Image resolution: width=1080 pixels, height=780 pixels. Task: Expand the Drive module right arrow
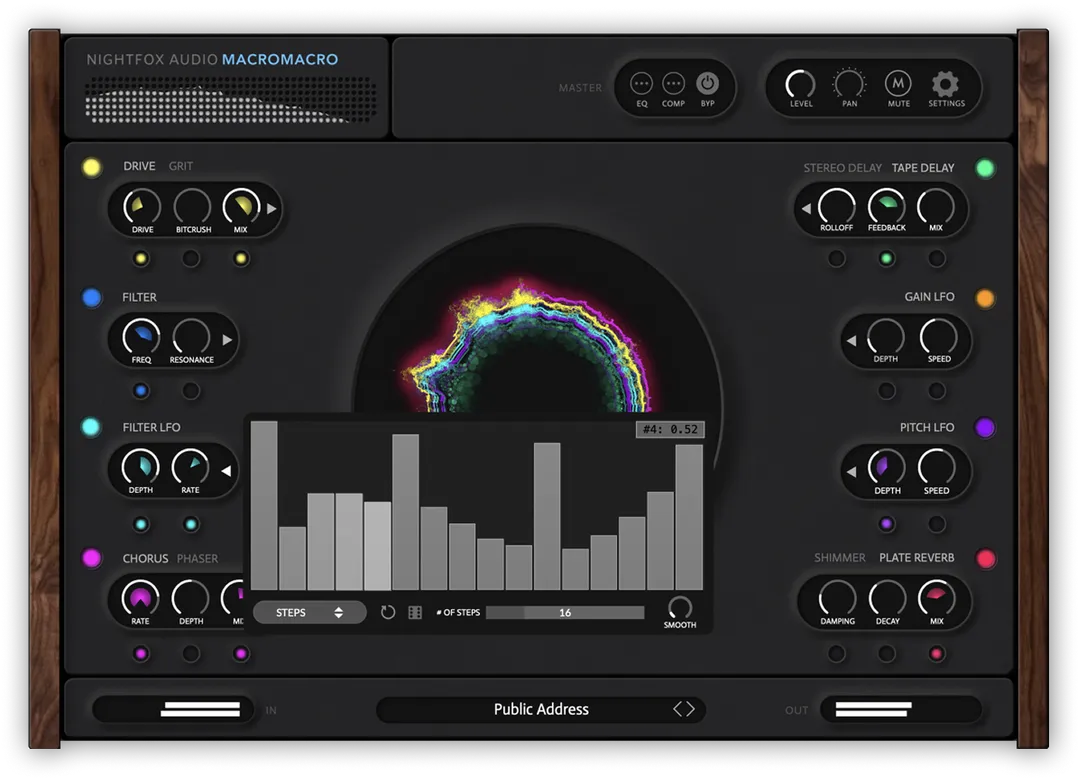[271, 209]
